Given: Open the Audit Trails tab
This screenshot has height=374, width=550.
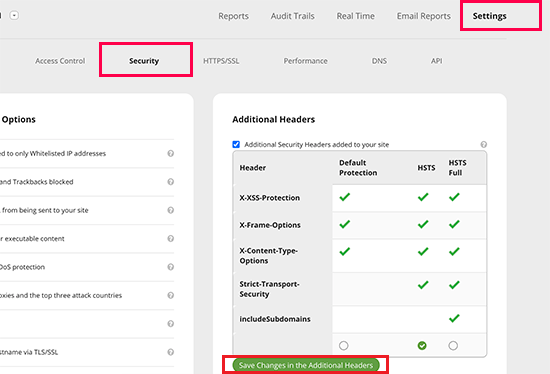Looking at the screenshot, I should click(x=292, y=16).
